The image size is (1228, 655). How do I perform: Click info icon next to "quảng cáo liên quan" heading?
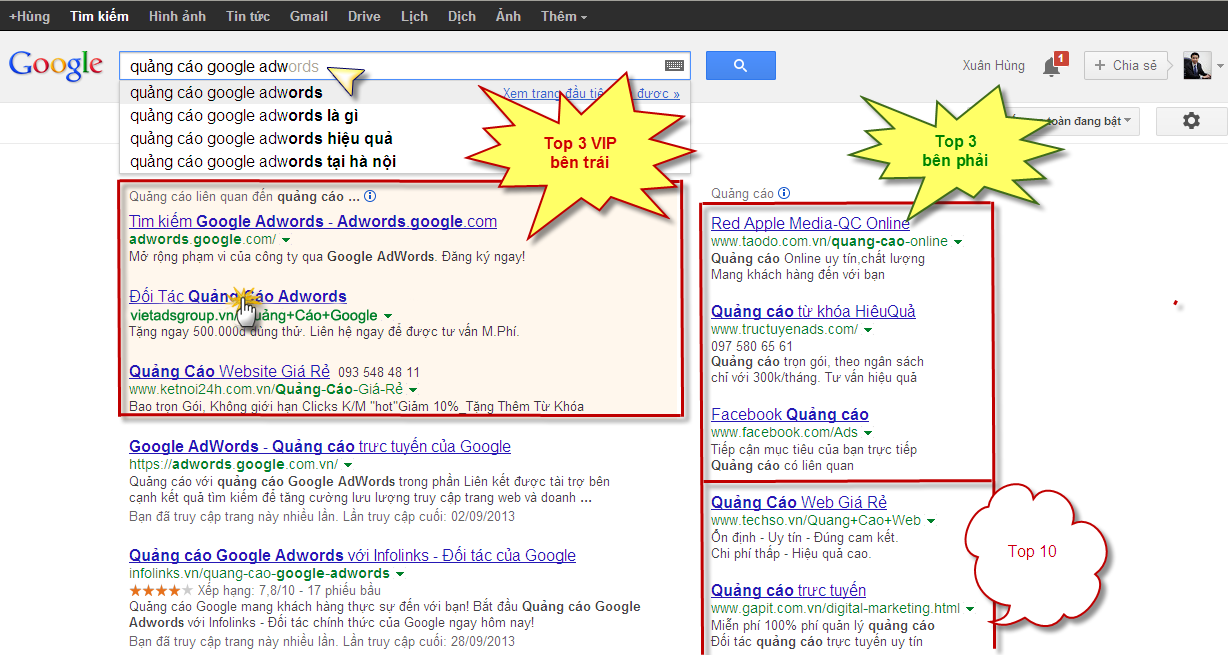[x=370, y=196]
